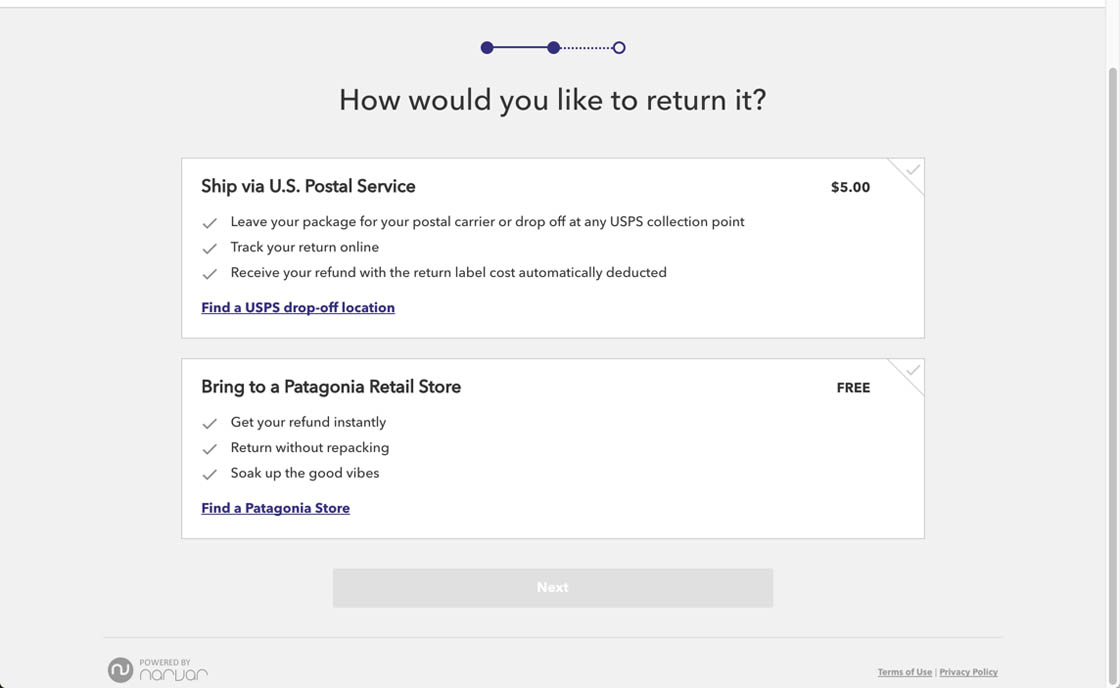This screenshot has height=688, width=1120.
Task: Click the hollow third progress step circle
Action: [619, 48]
